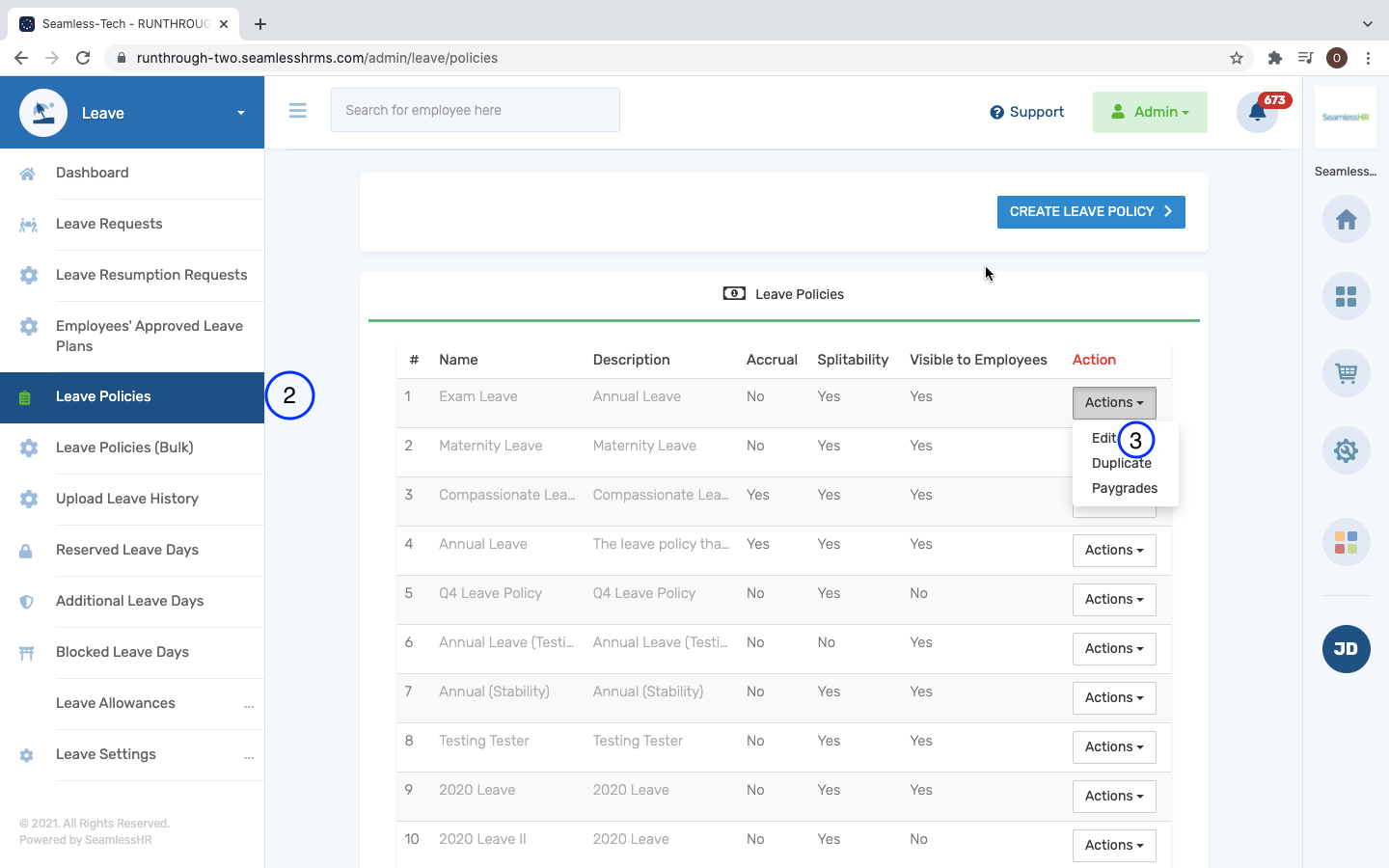The image size is (1389, 868).
Task: Expand Leave Settings submenu ellipsis
Action: click(x=249, y=756)
